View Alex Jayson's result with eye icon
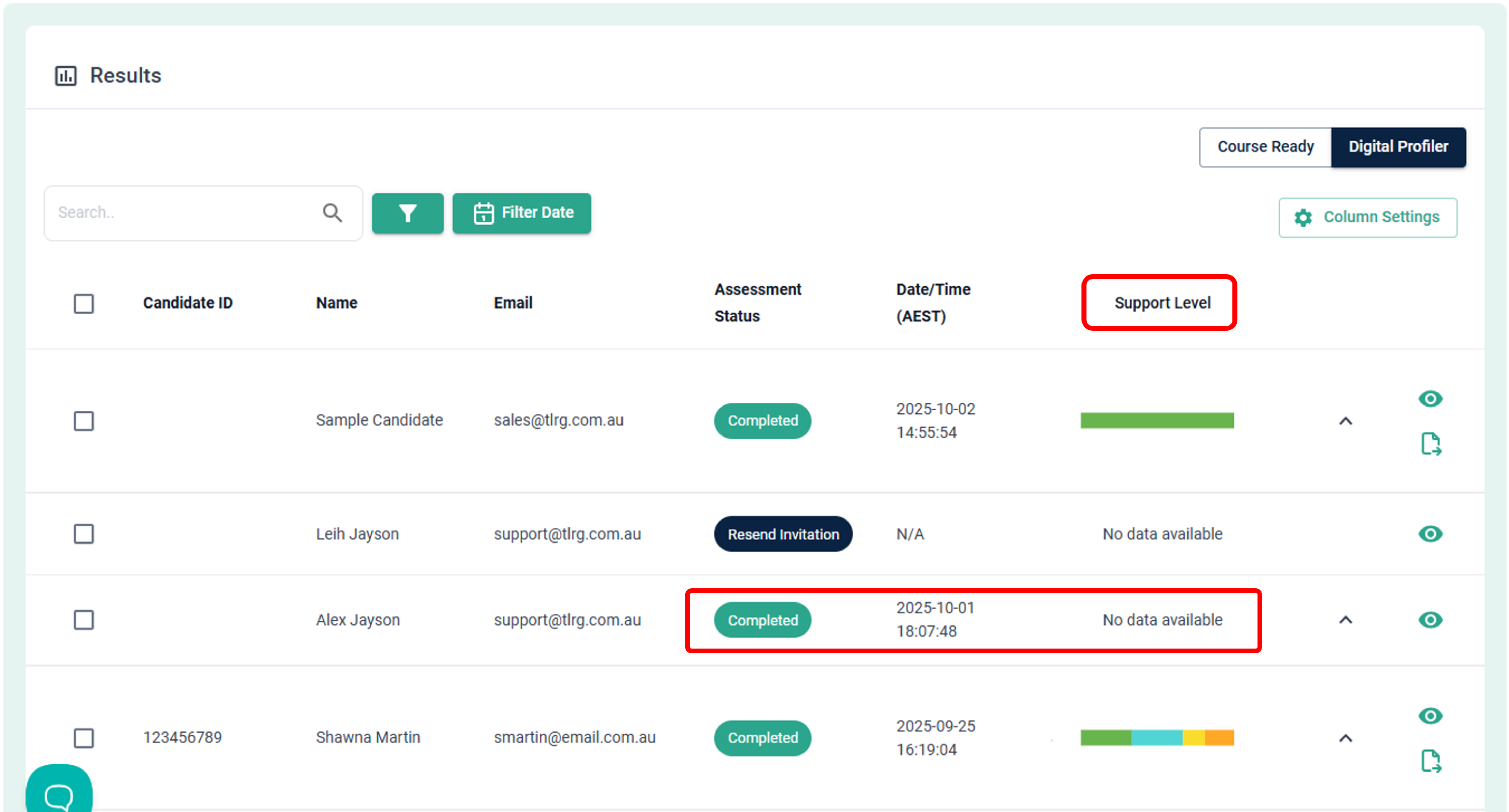1509x812 pixels. coord(1430,620)
